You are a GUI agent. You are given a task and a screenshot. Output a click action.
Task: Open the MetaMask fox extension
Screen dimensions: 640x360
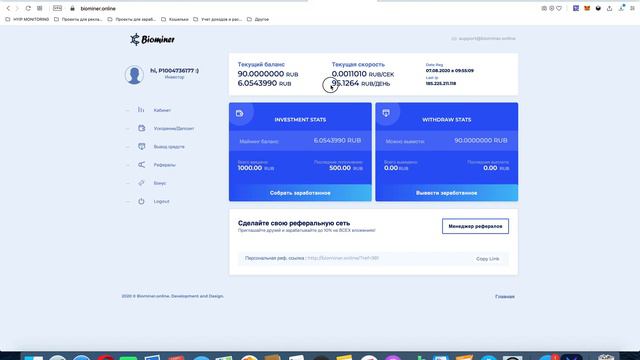coord(587,8)
